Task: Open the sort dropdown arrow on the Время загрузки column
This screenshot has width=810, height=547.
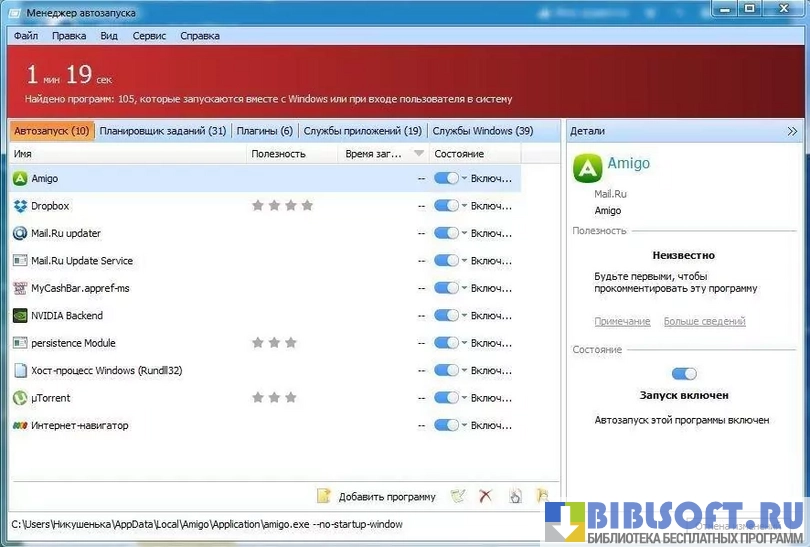Action: pyautogui.click(x=419, y=154)
